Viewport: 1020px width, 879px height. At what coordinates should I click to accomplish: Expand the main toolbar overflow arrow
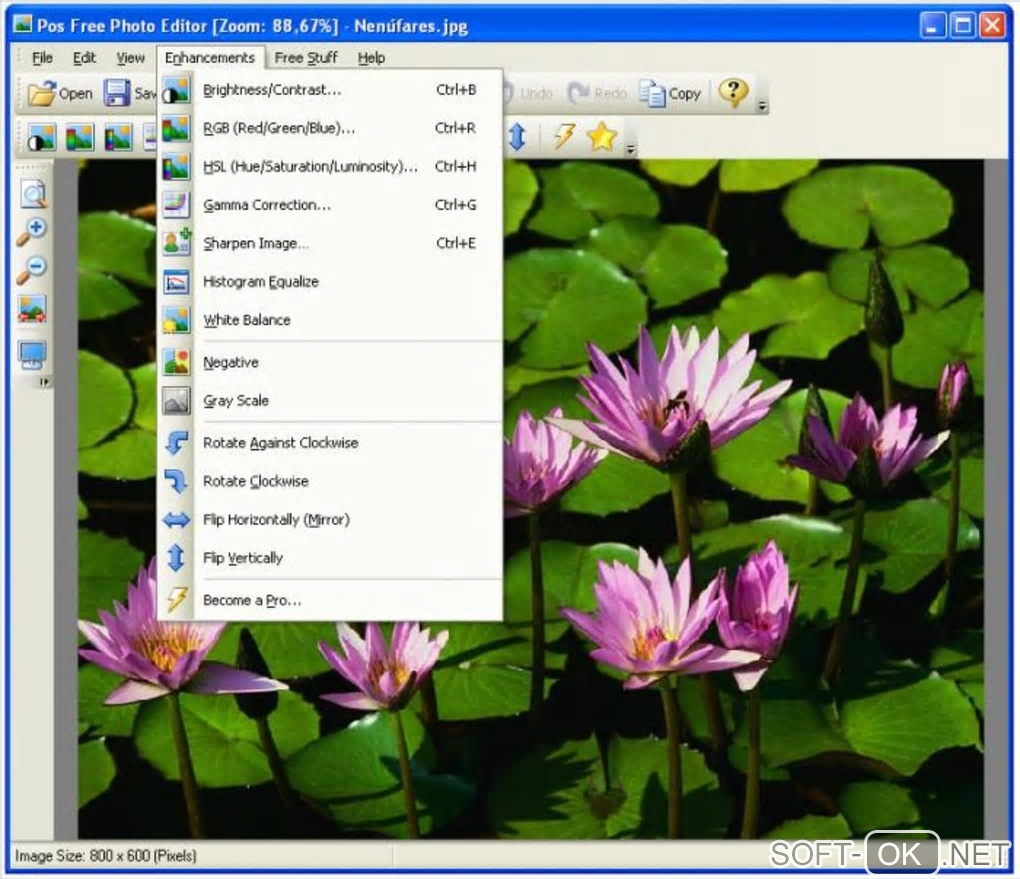tap(762, 106)
